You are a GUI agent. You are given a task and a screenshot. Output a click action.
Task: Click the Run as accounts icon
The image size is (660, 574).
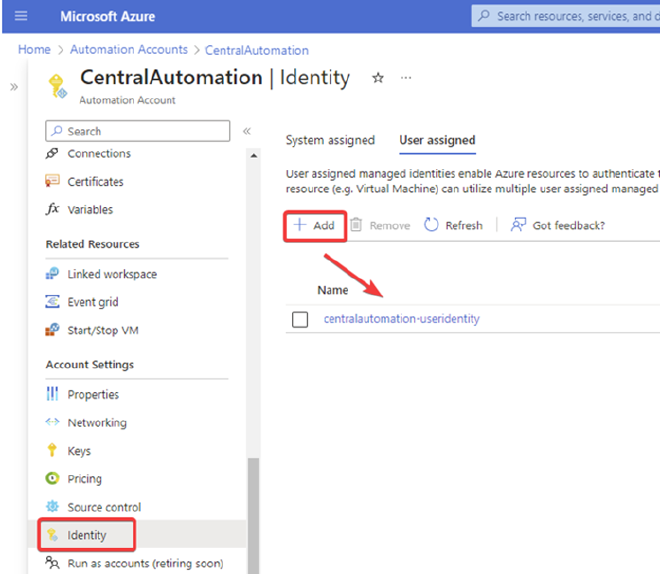point(52,563)
